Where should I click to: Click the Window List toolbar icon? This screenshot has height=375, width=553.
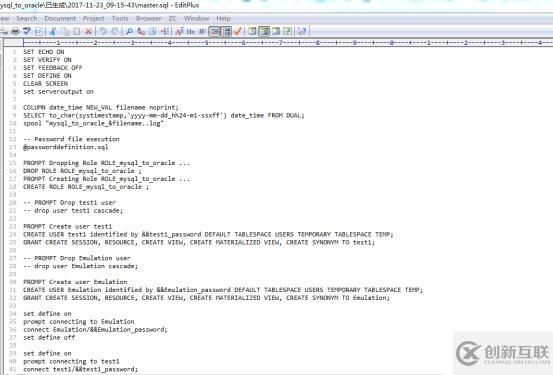click(x=252, y=31)
